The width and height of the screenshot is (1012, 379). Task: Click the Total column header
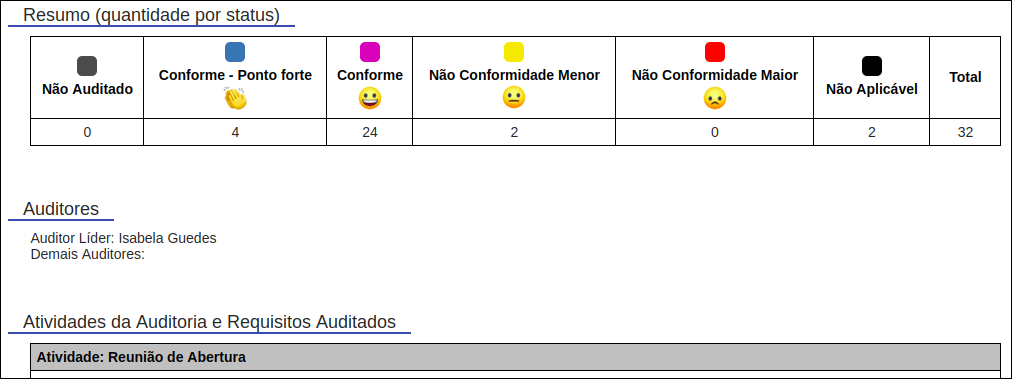965,77
